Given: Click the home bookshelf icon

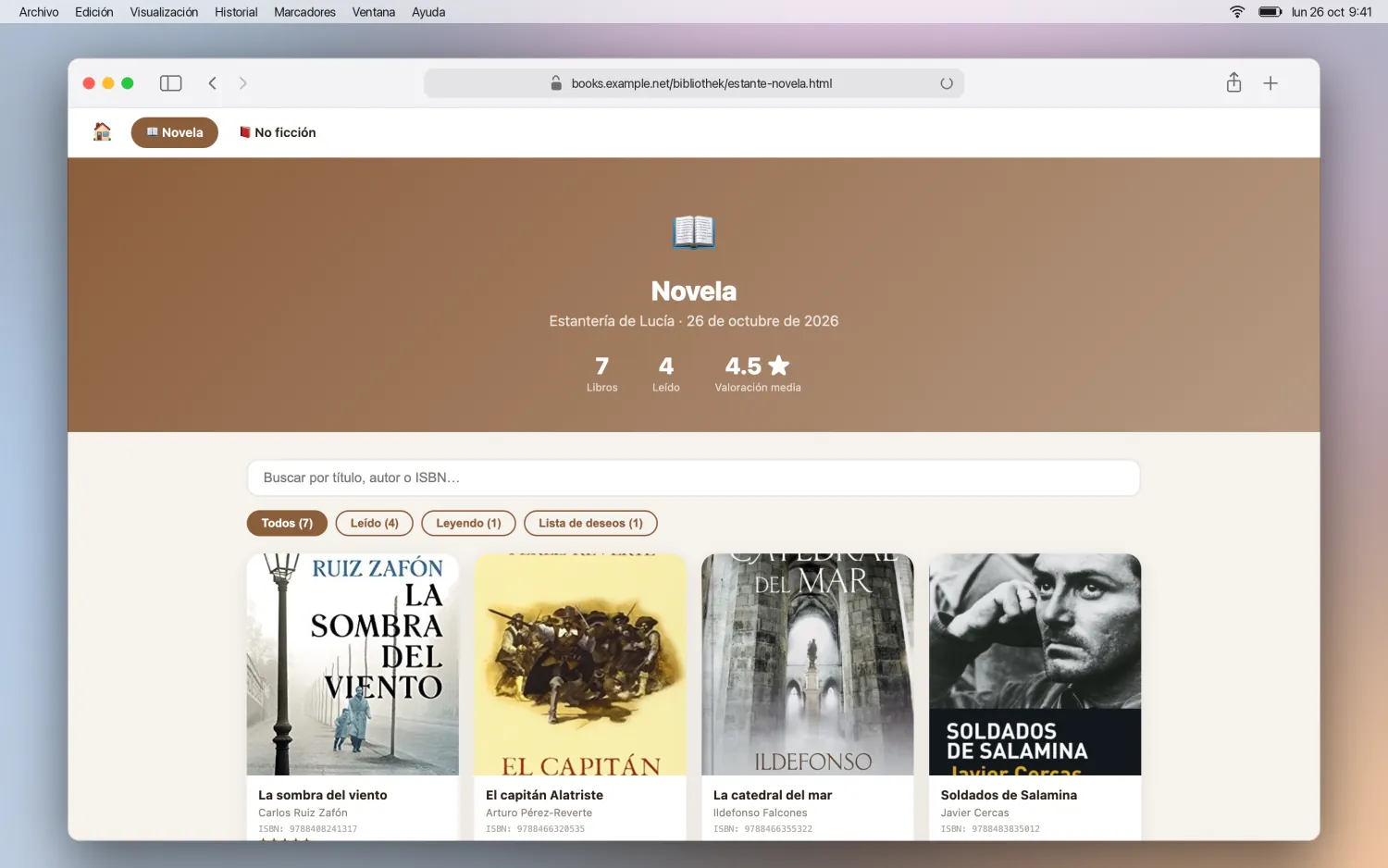Looking at the screenshot, I should [103, 132].
